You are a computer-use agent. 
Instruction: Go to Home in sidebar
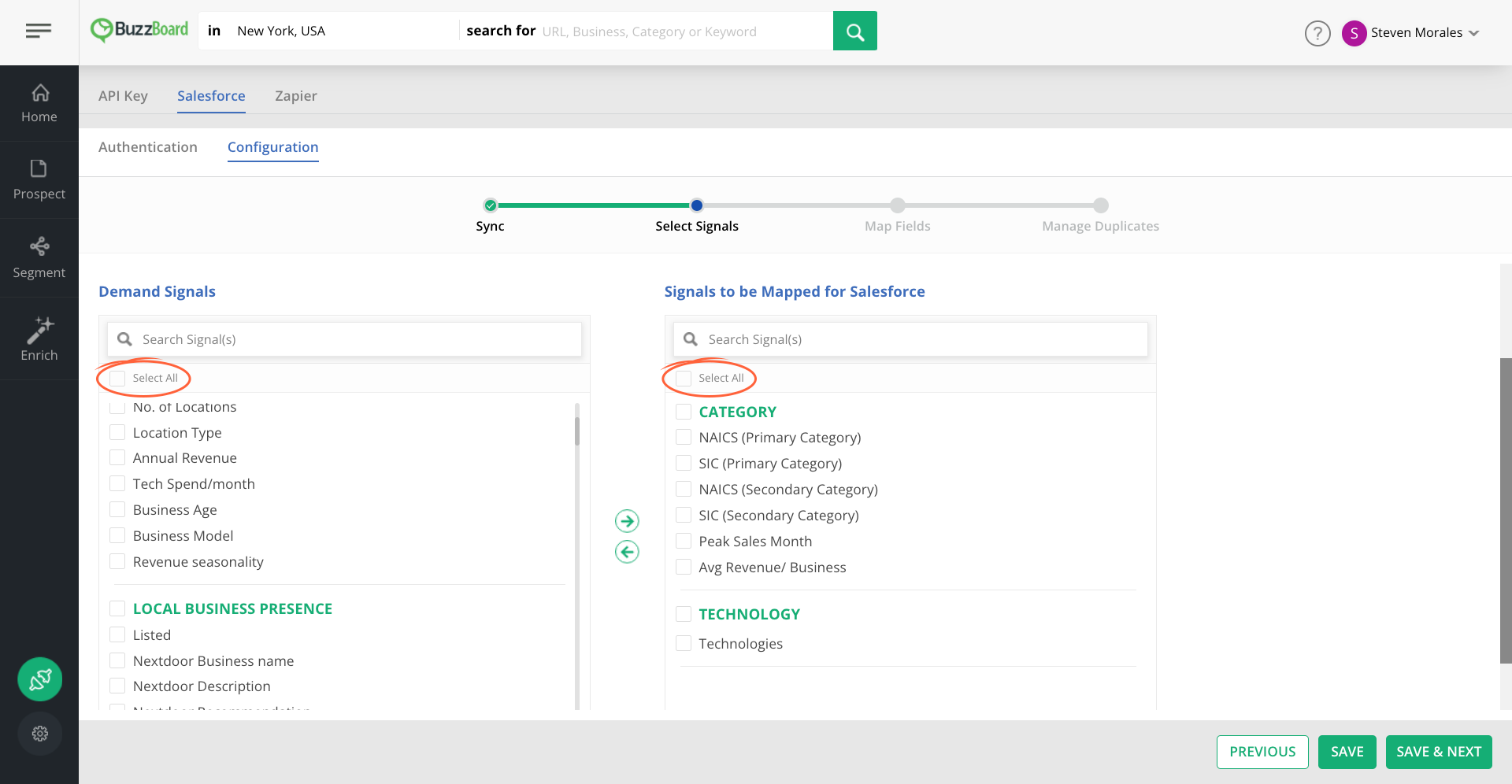pos(39,103)
